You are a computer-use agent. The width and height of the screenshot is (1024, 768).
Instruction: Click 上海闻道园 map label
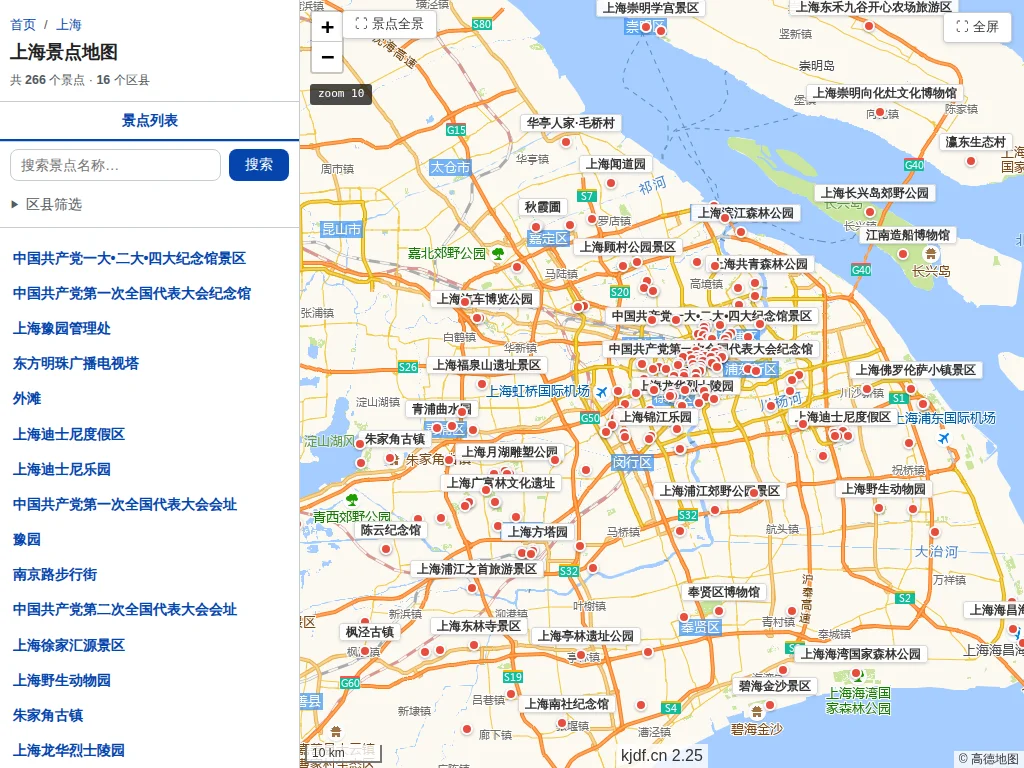615,164
